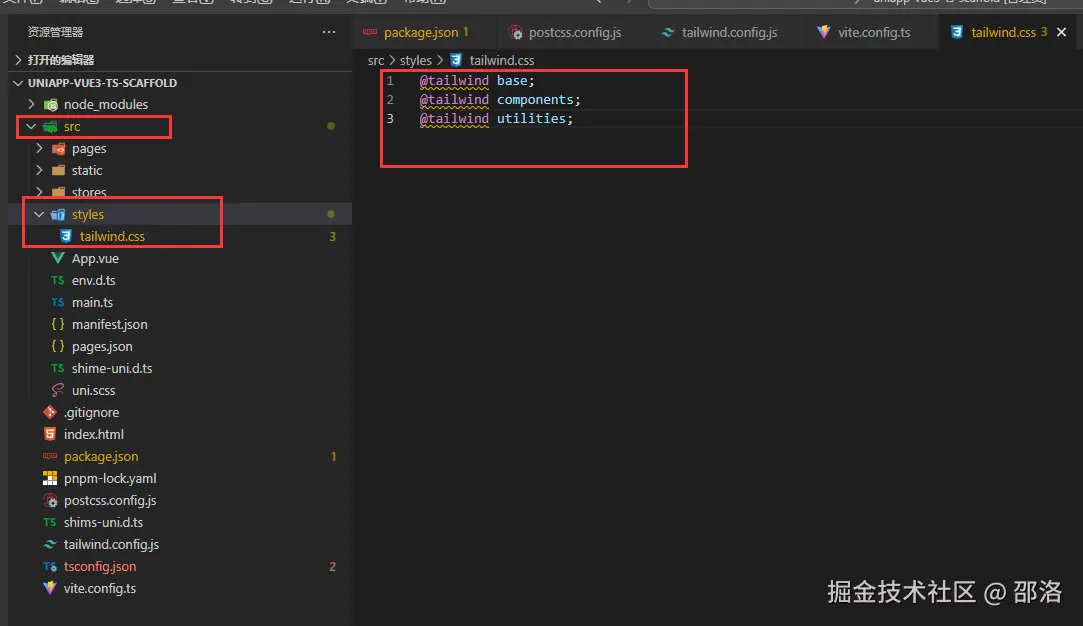Click the src folder icon
Image resolution: width=1083 pixels, height=626 pixels.
click(x=50, y=126)
